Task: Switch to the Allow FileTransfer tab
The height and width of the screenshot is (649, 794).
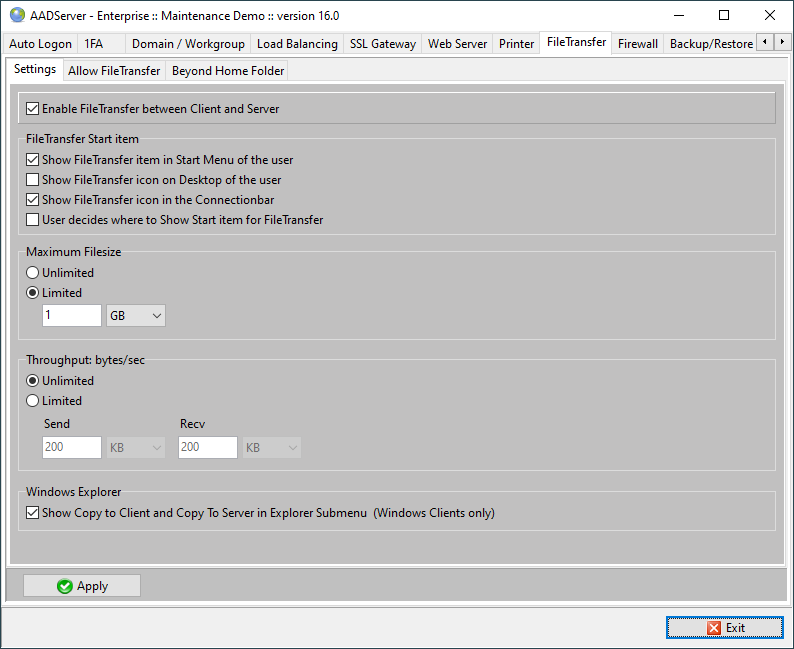Action: coord(114,71)
